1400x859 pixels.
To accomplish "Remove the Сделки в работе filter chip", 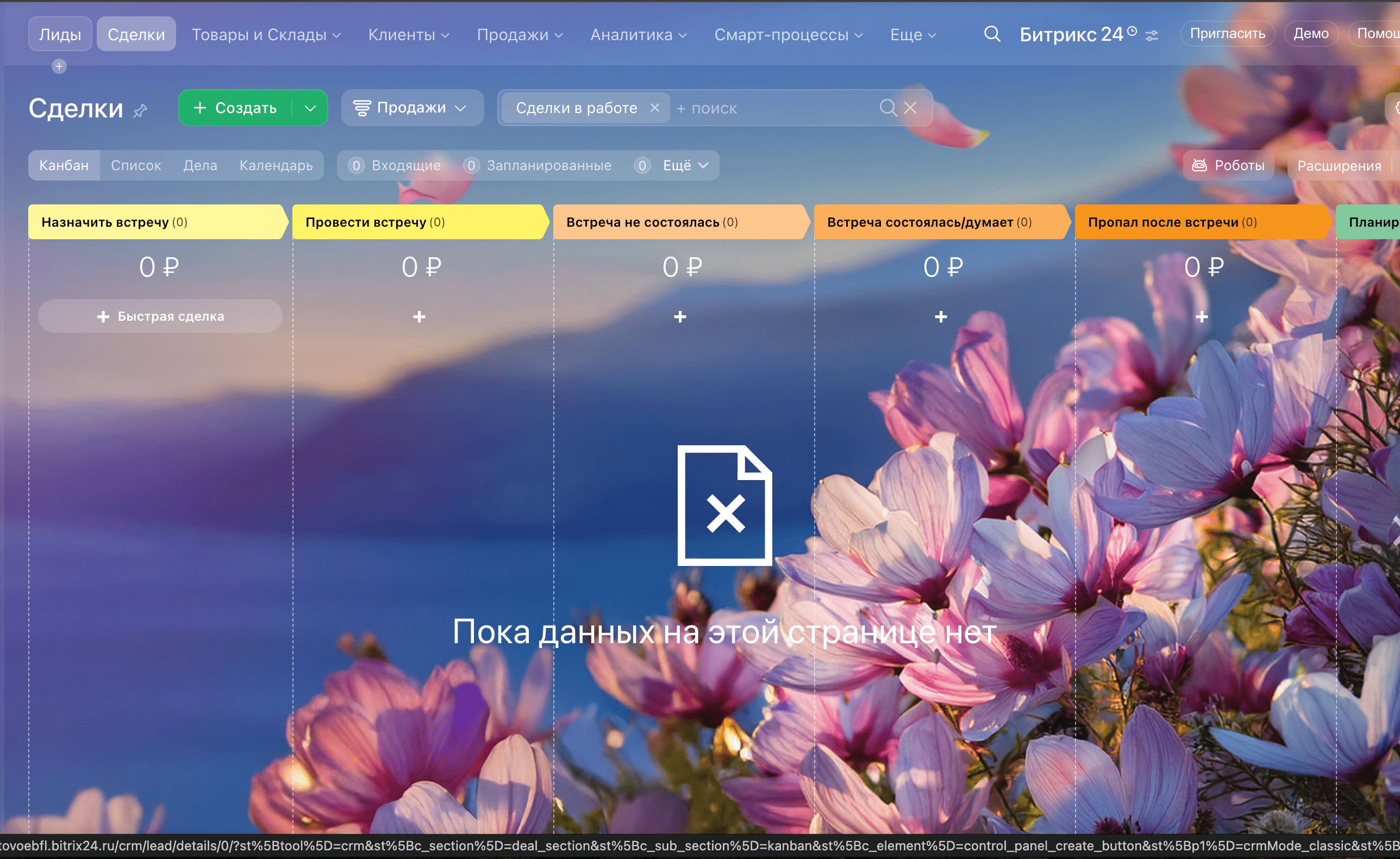I will click(654, 108).
